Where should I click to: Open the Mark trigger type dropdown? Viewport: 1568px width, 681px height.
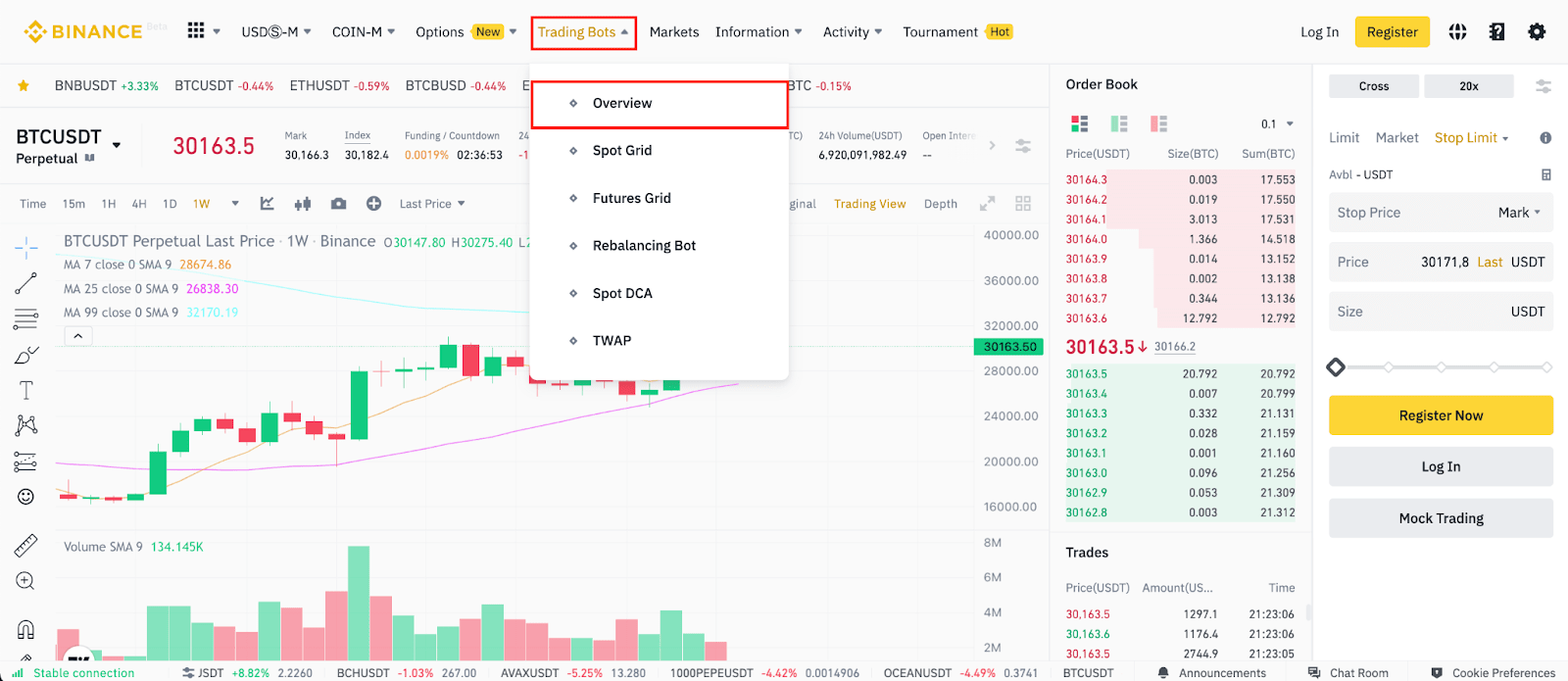(1520, 213)
